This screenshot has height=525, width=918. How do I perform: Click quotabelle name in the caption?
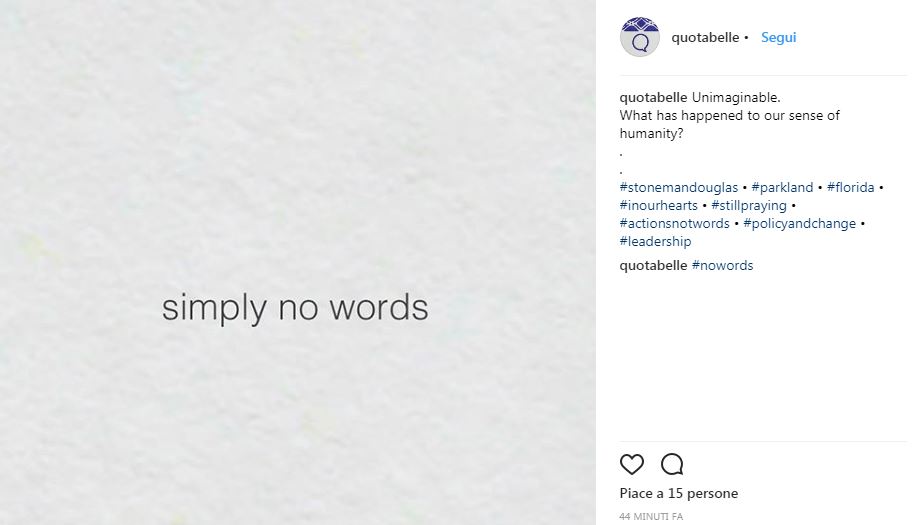click(653, 98)
